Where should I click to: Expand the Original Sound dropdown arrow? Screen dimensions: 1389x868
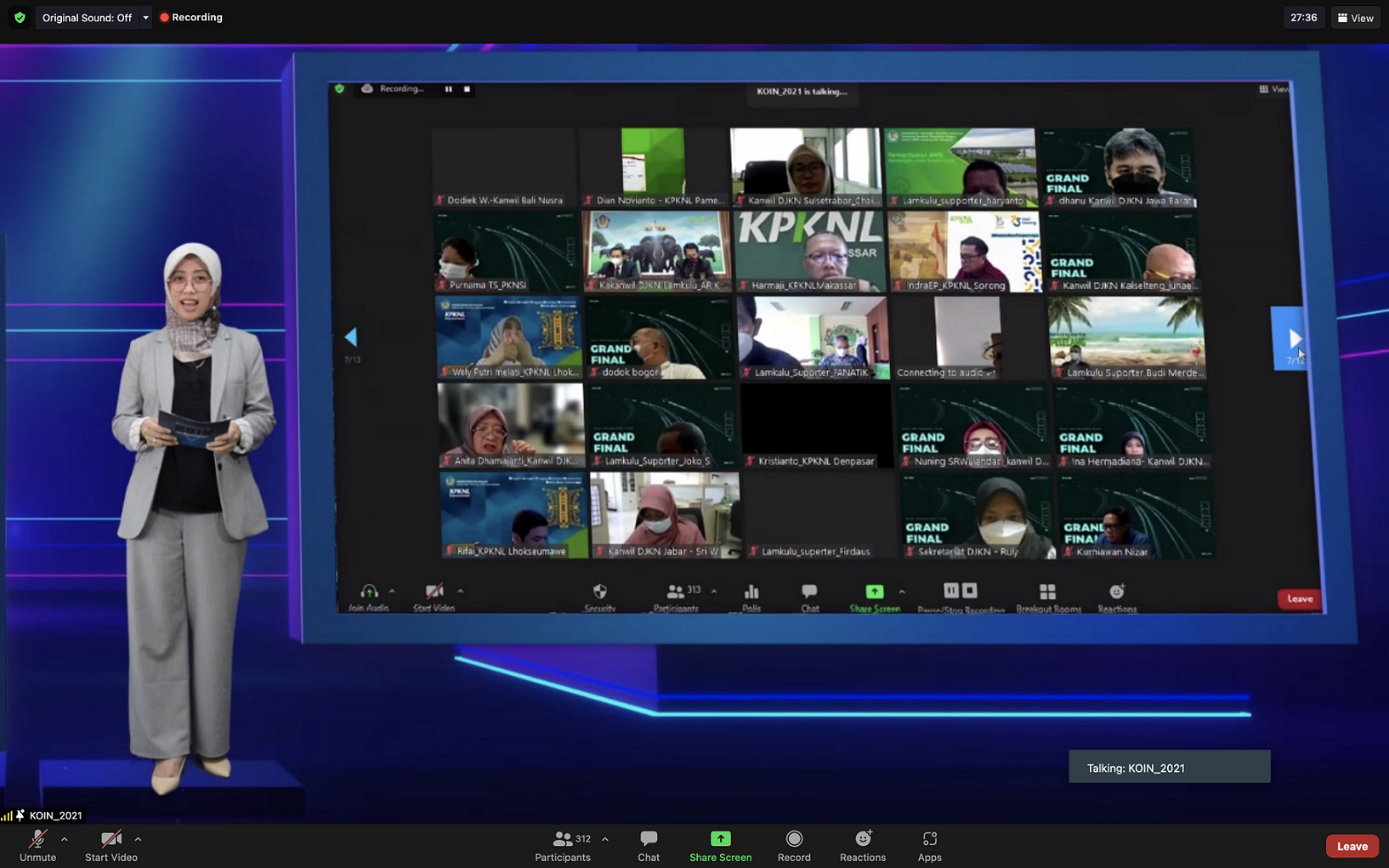tap(145, 18)
